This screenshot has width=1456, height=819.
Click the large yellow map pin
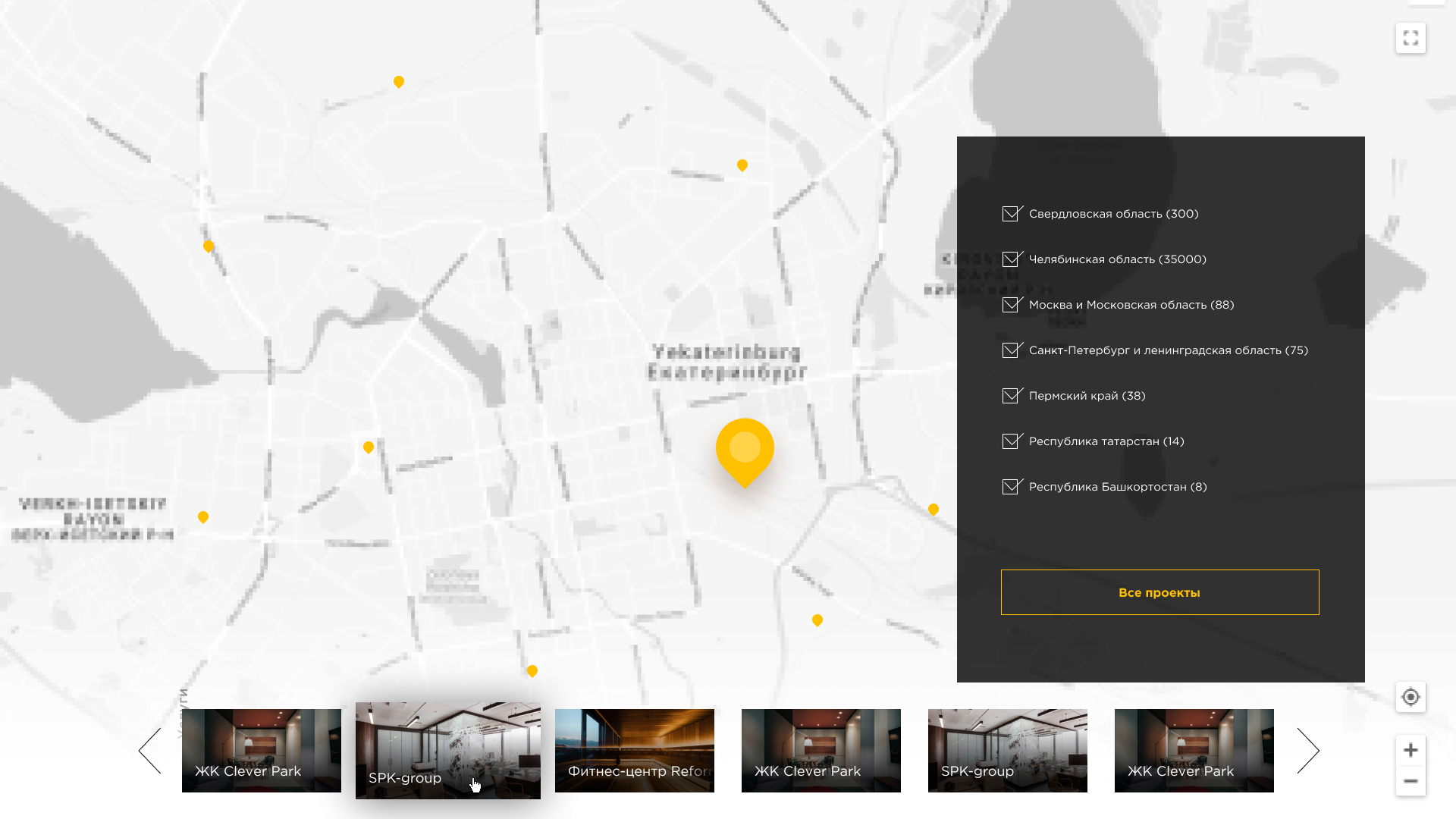point(745,449)
